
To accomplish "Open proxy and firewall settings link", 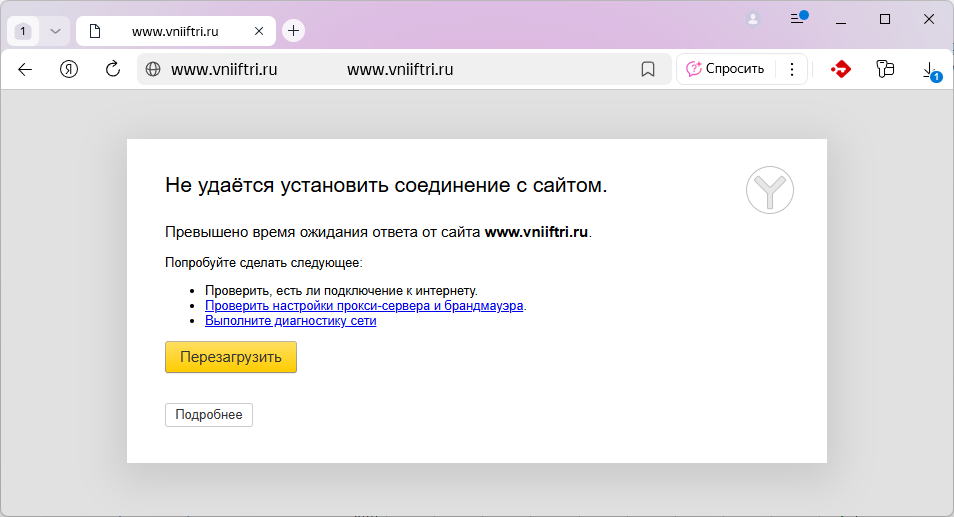I will tap(364, 305).
